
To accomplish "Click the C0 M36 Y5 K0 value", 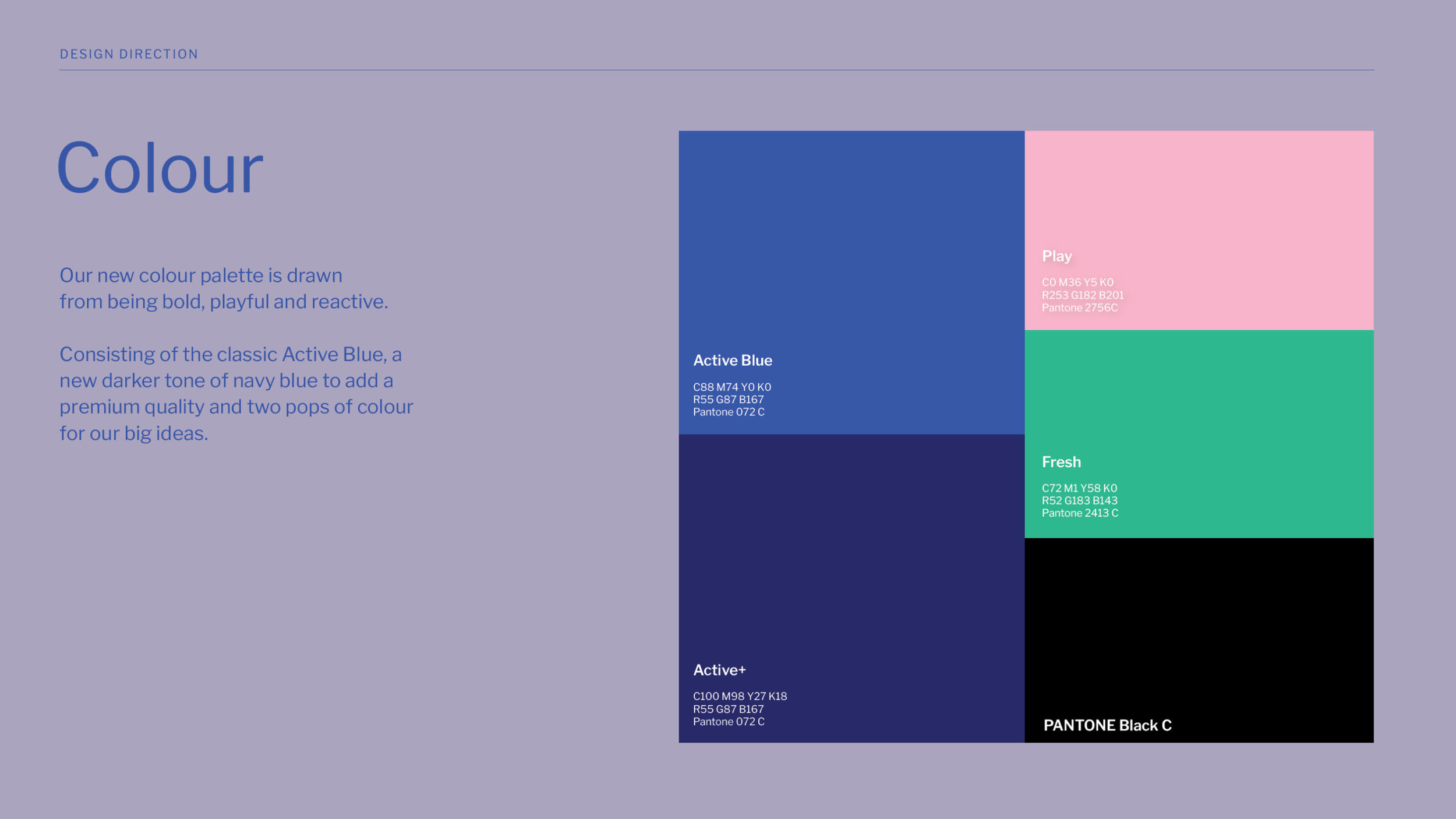I will point(1077,282).
